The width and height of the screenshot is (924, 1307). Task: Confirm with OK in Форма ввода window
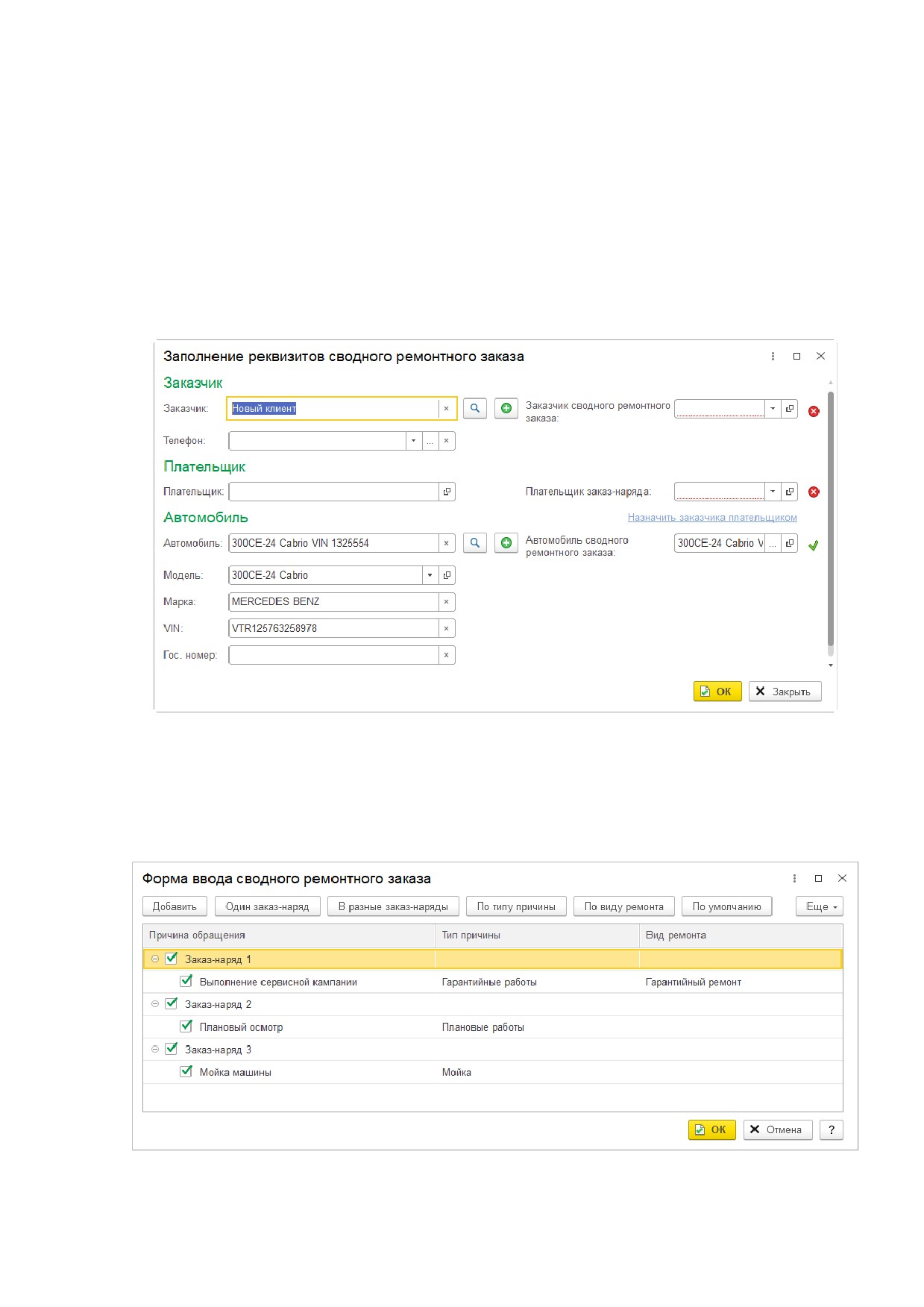[x=712, y=1129]
